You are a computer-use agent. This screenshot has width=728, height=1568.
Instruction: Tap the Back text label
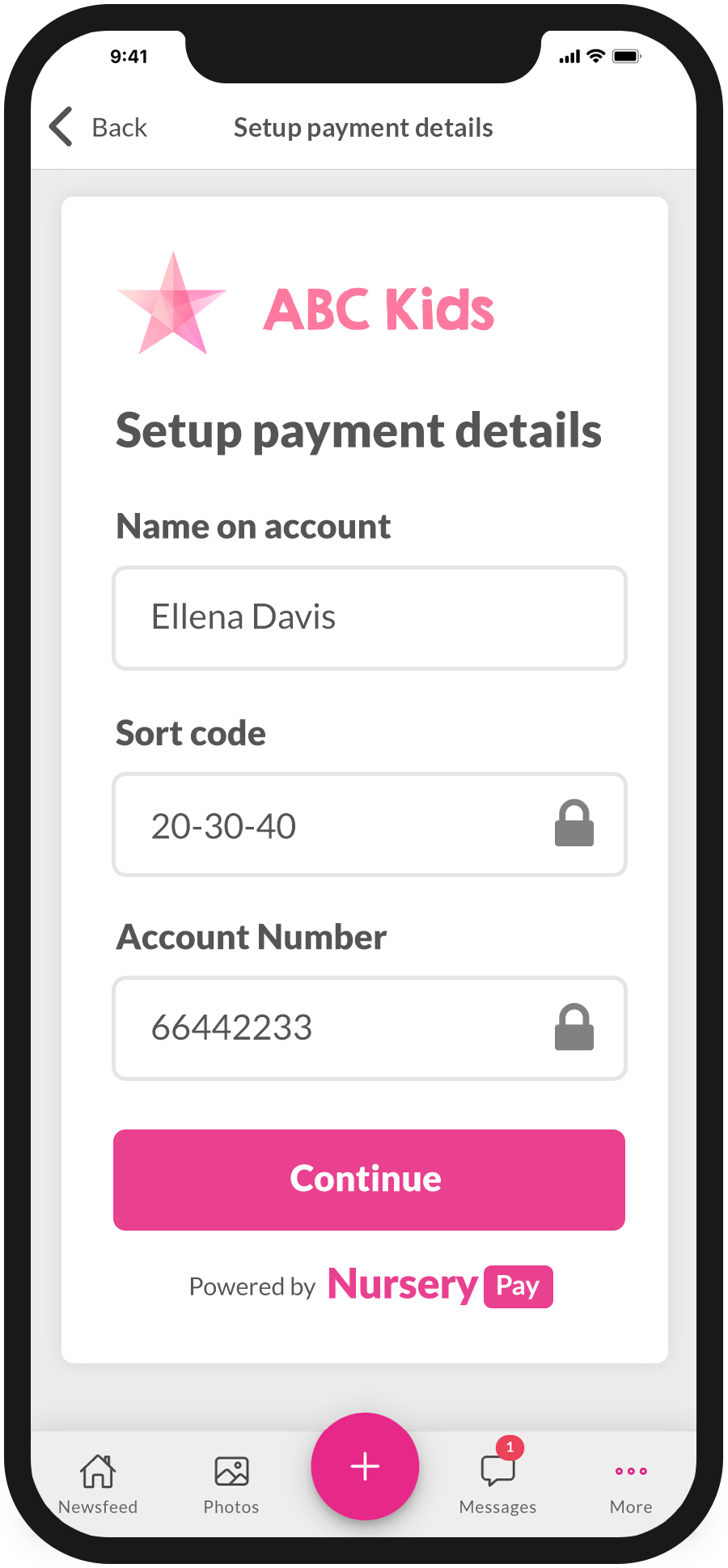click(120, 128)
